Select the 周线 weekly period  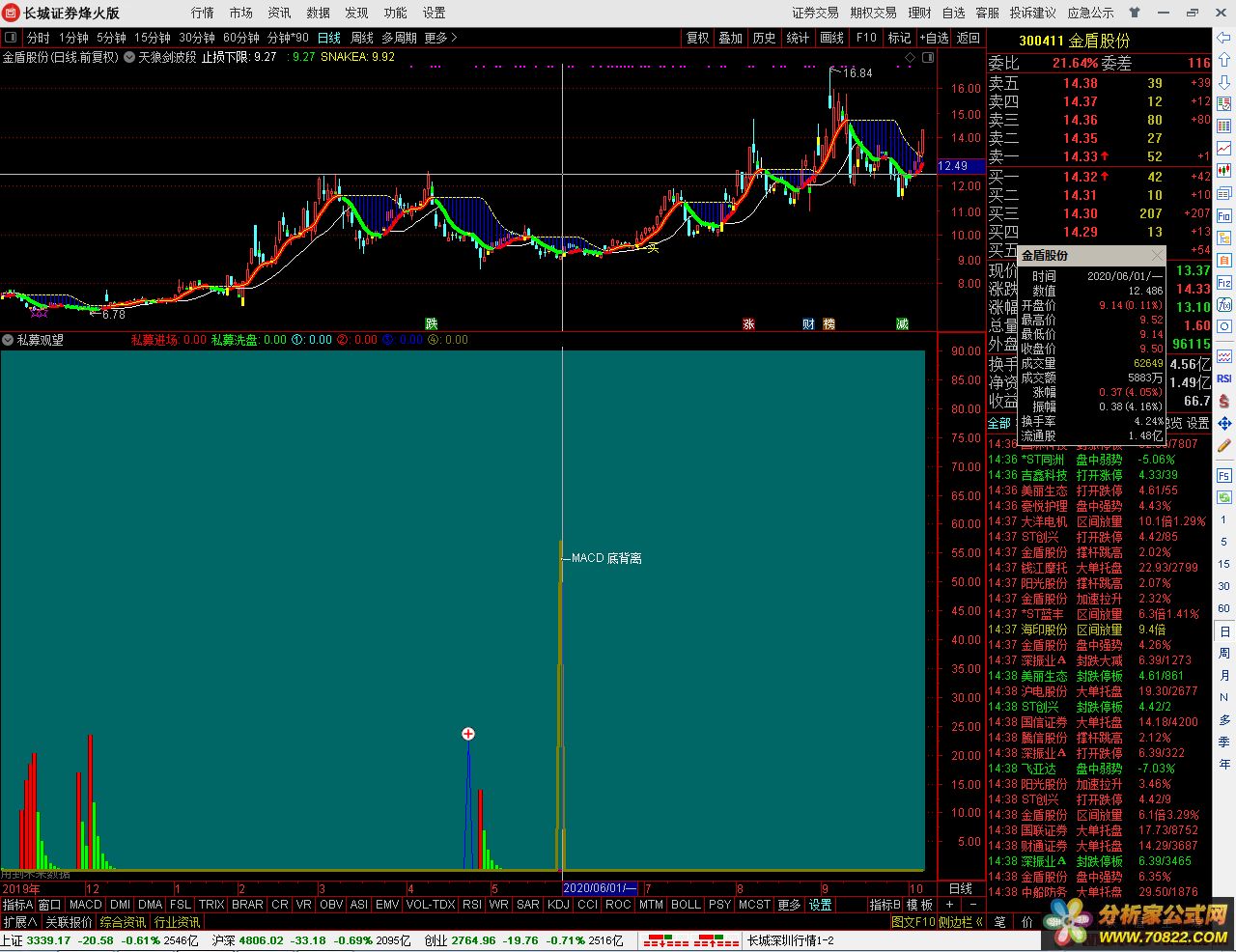(362, 38)
